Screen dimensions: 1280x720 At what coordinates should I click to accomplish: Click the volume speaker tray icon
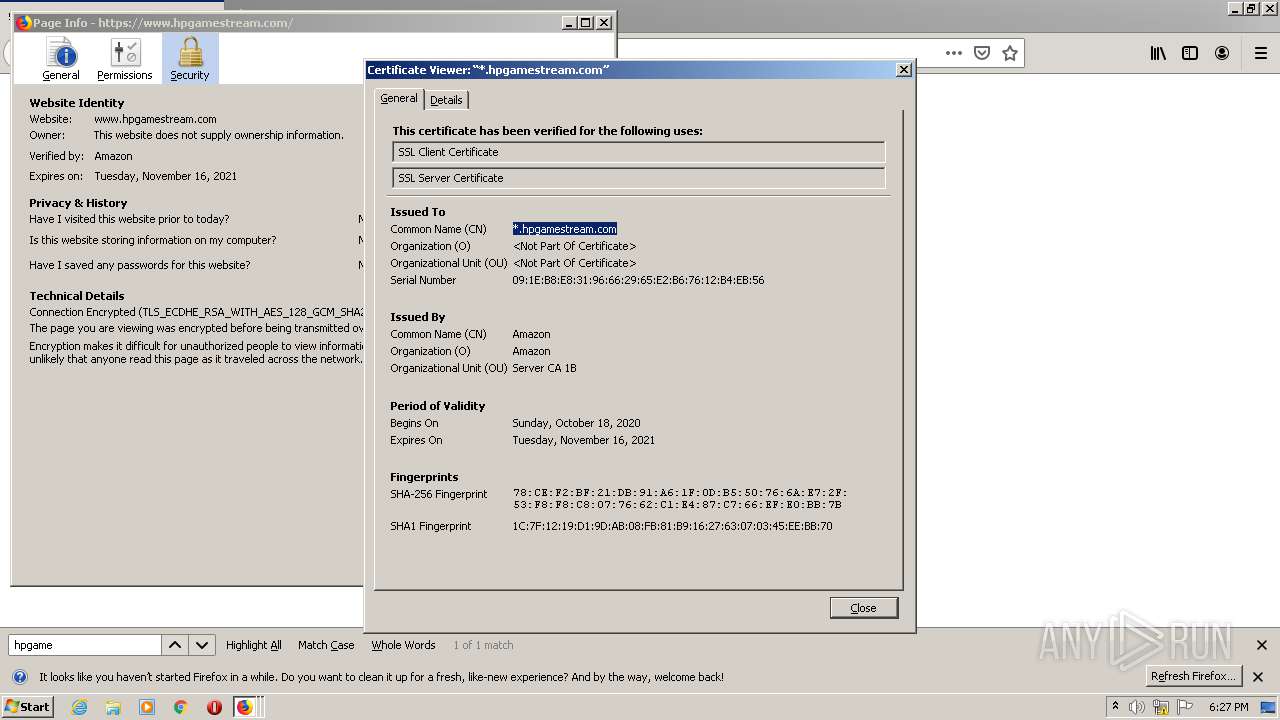click(x=1137, y=707)
